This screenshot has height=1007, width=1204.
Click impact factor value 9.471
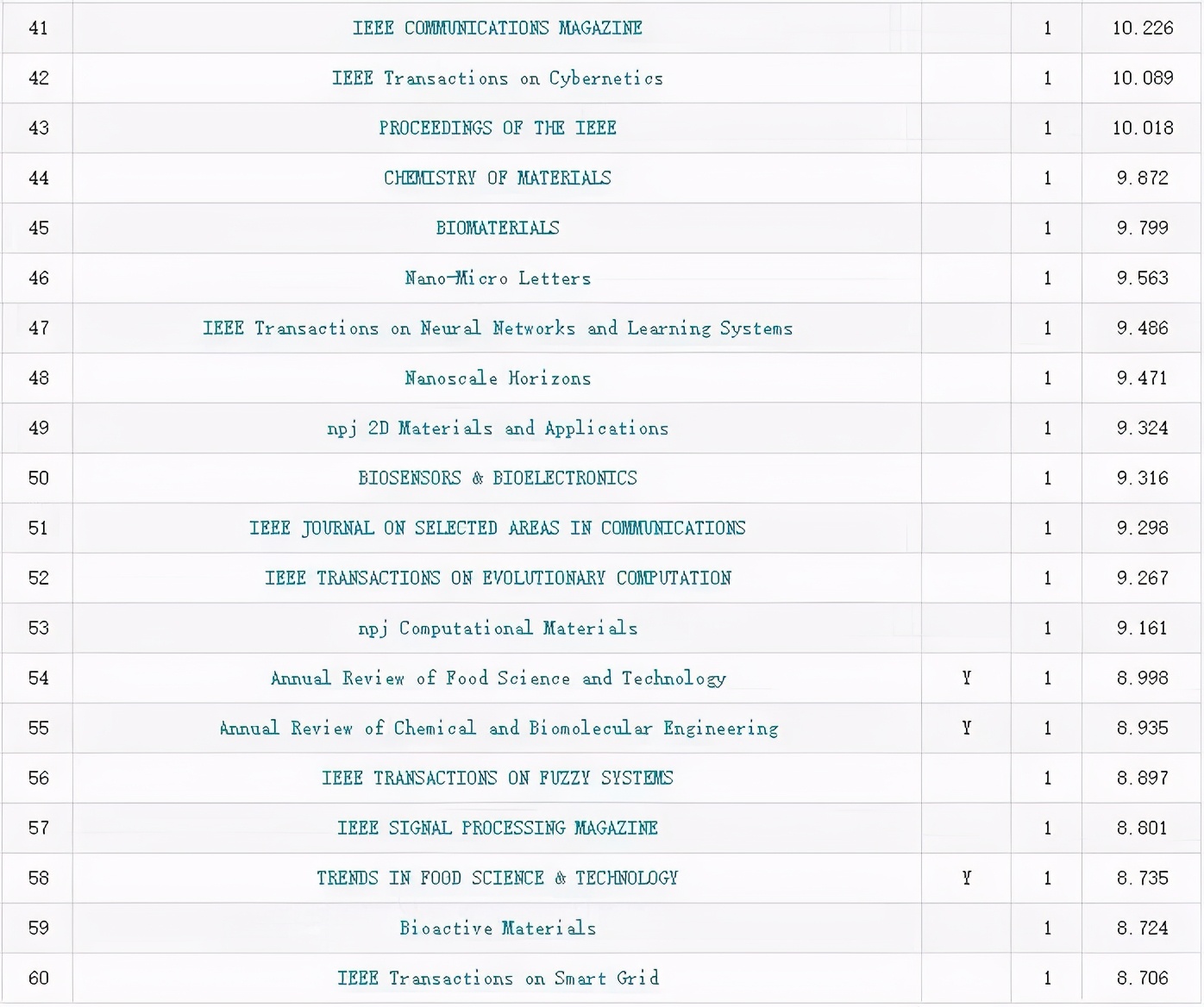pos(1143,378)
